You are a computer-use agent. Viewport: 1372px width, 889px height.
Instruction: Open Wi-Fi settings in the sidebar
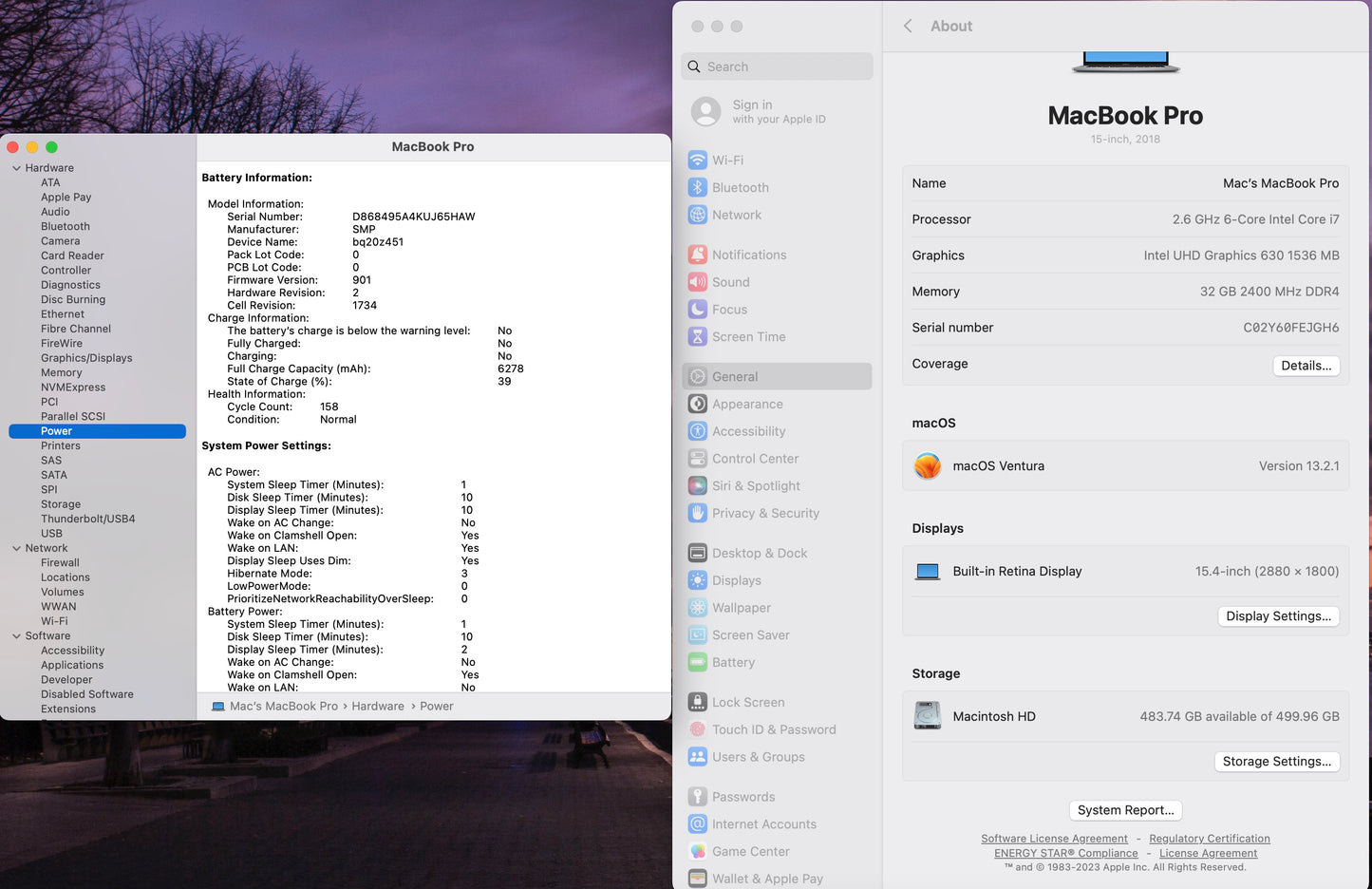click(699, 160)
